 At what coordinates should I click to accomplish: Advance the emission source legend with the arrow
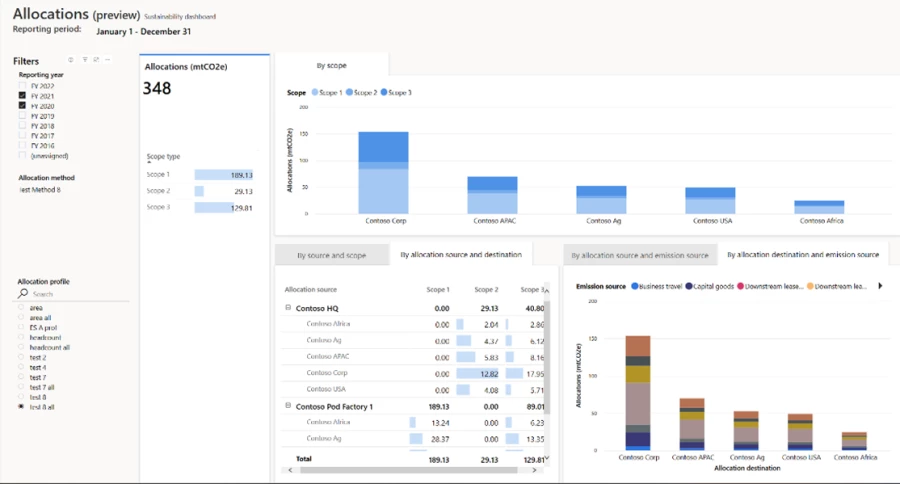pyautogui.click(x=879, y=286)
